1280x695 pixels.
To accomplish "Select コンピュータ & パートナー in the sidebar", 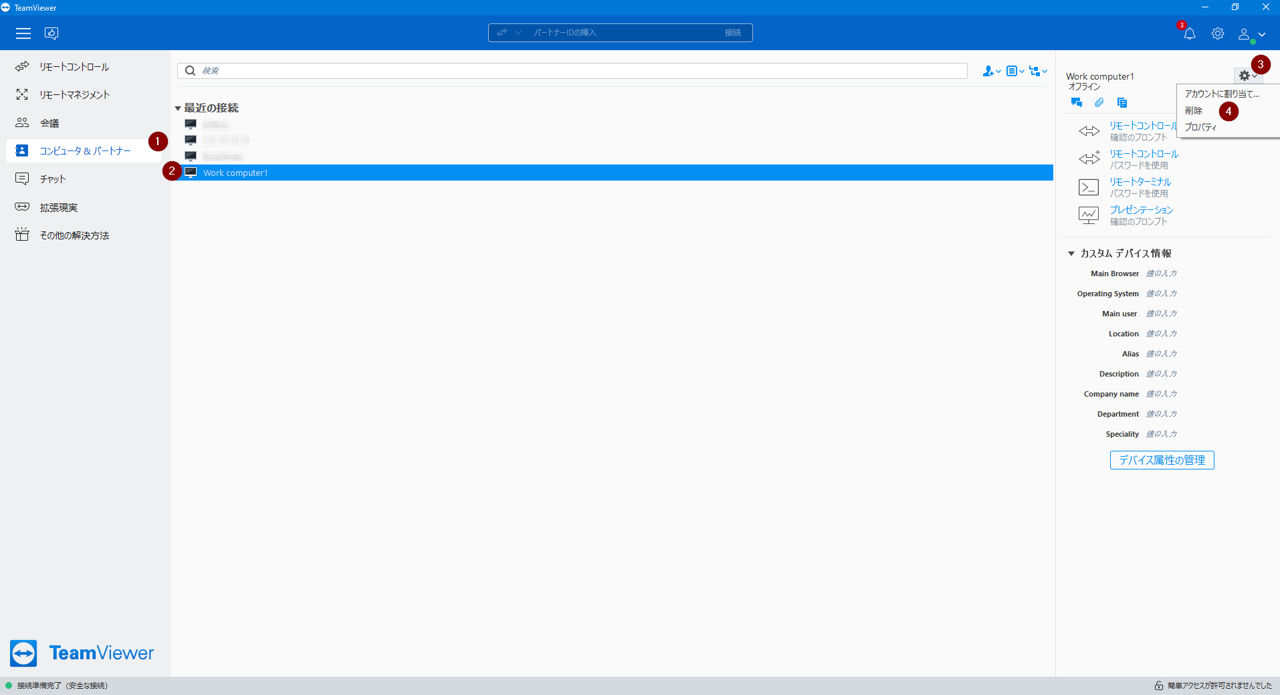I will click(x=84, y=151).
